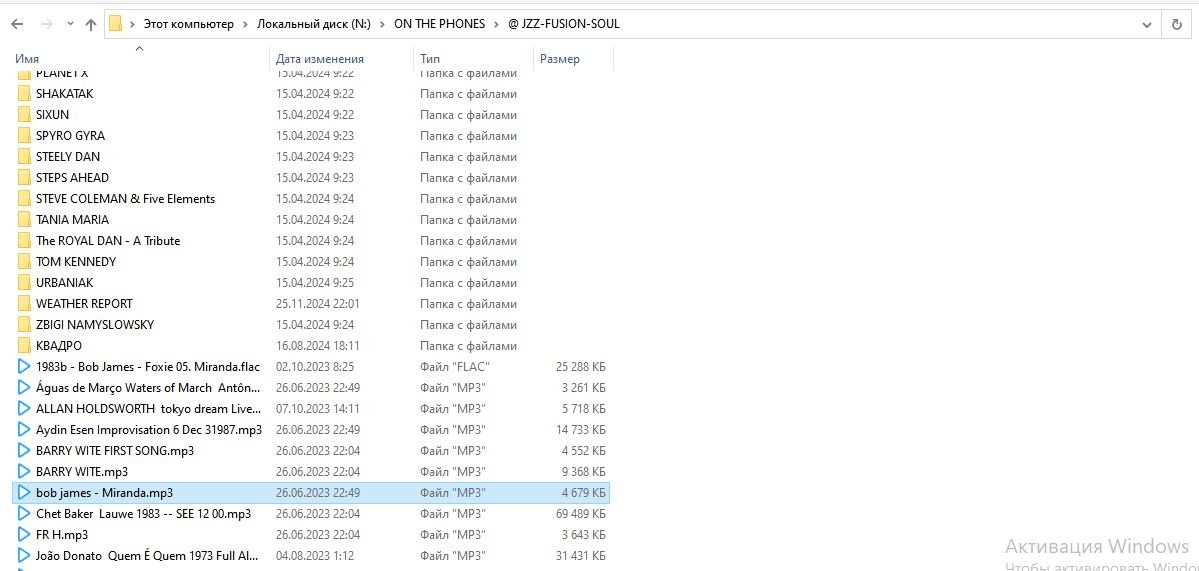This screenshot has height=571, width=1199.
Task: Click media icon of bob james - Miranda.mp3
Action: [24, 493]
